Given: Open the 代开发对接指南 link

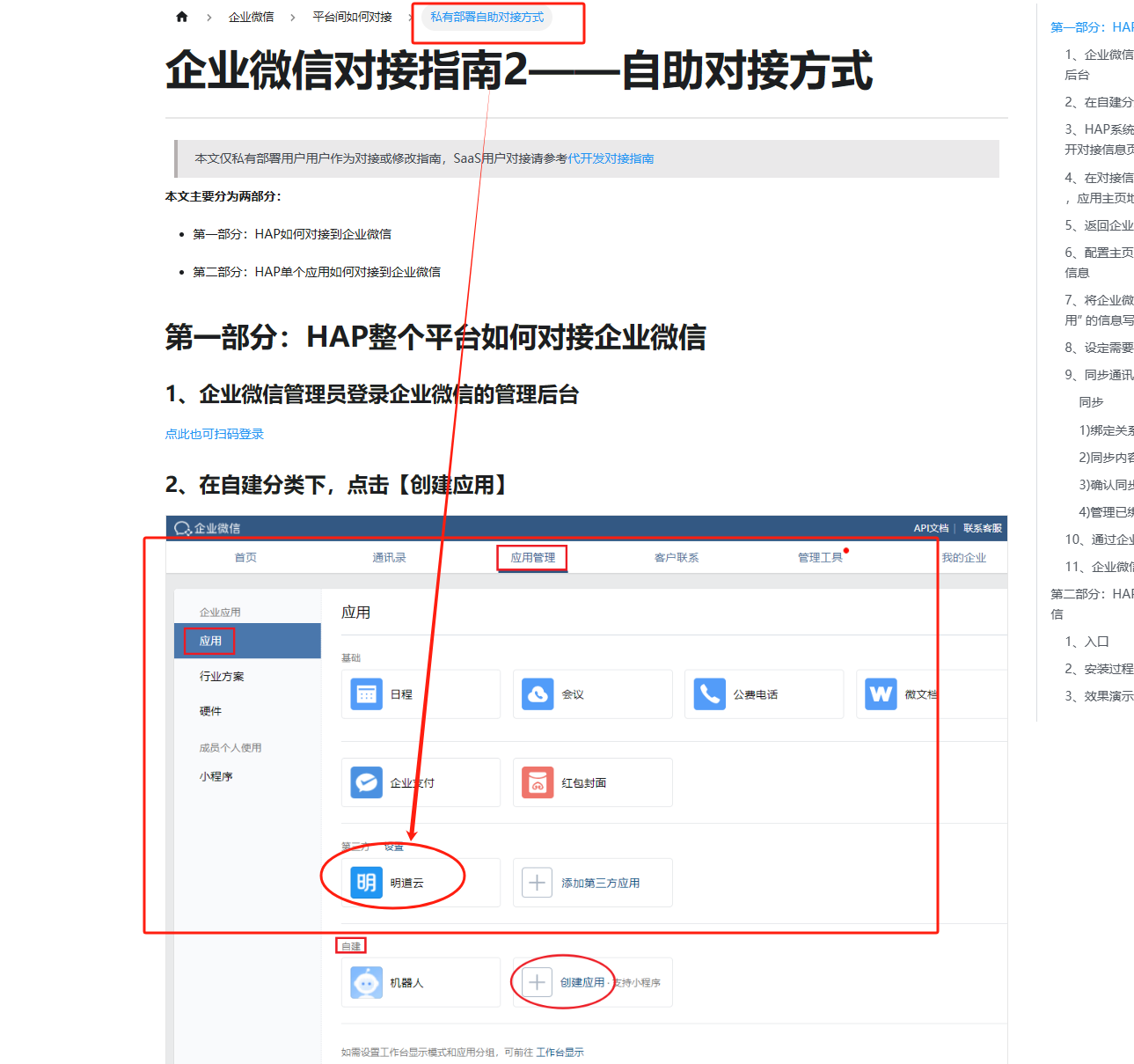Looking at the screenshot, I should (616, 158).
